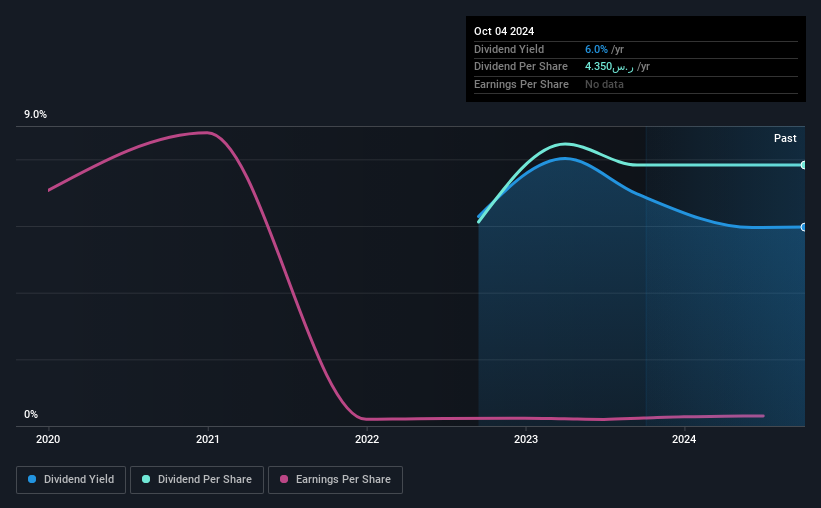Click the pink Earnings Per Share legend dot

tap(284, 479)
